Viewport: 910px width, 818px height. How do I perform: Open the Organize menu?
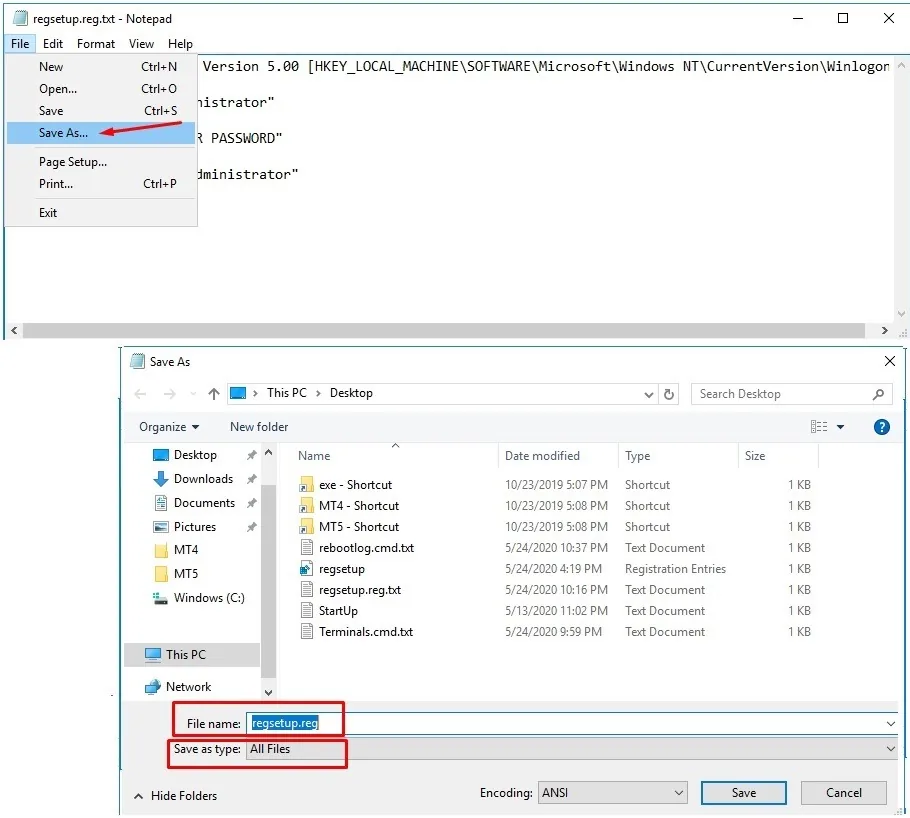point(170,426)
